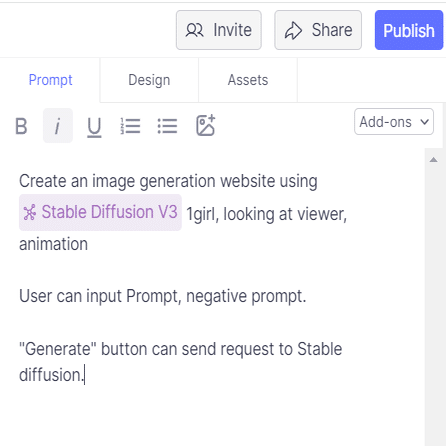
Task: Toggle bold formatting
Action: (21, 126)
